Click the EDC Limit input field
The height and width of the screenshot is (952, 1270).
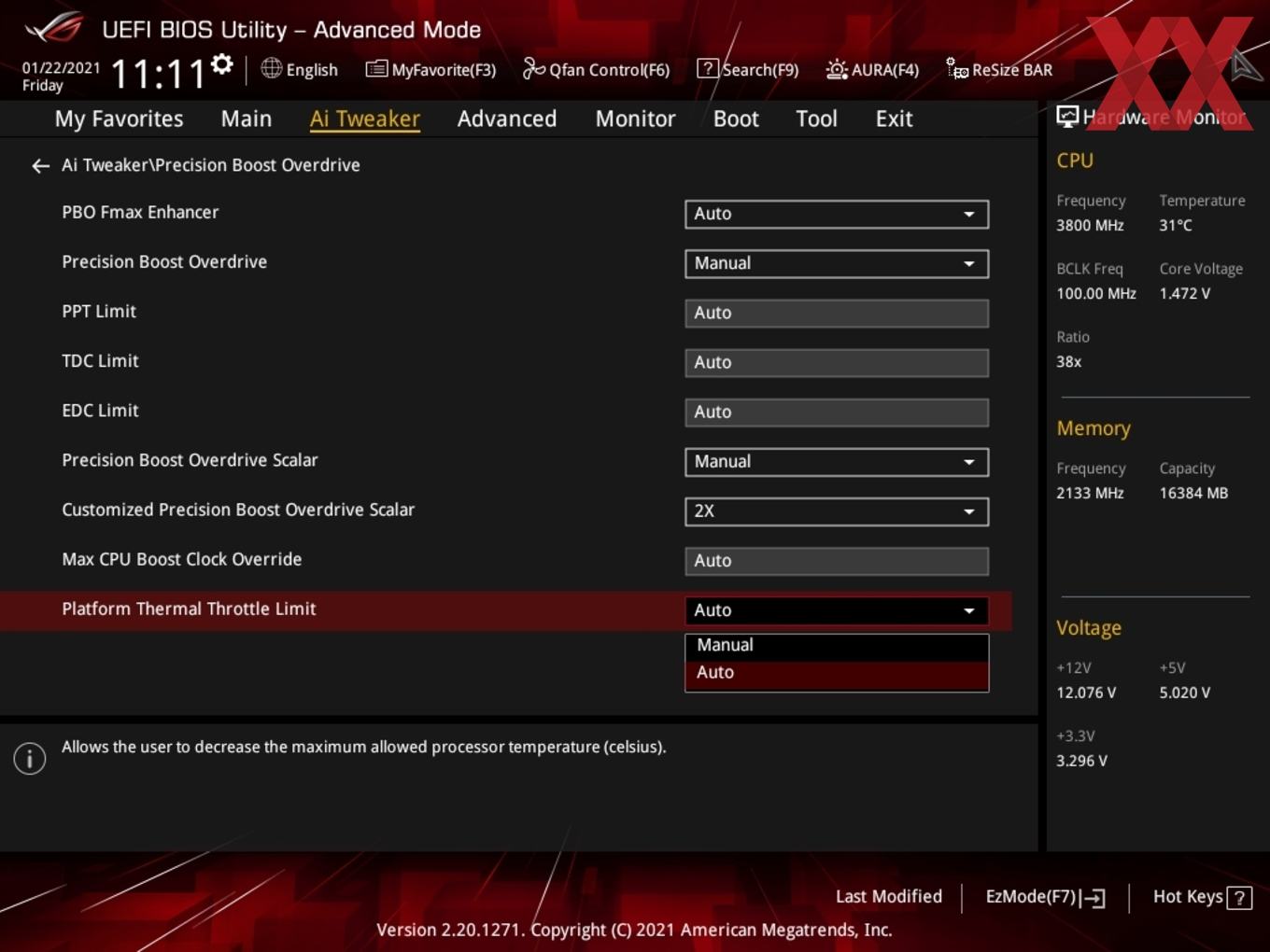pos(837,413)
